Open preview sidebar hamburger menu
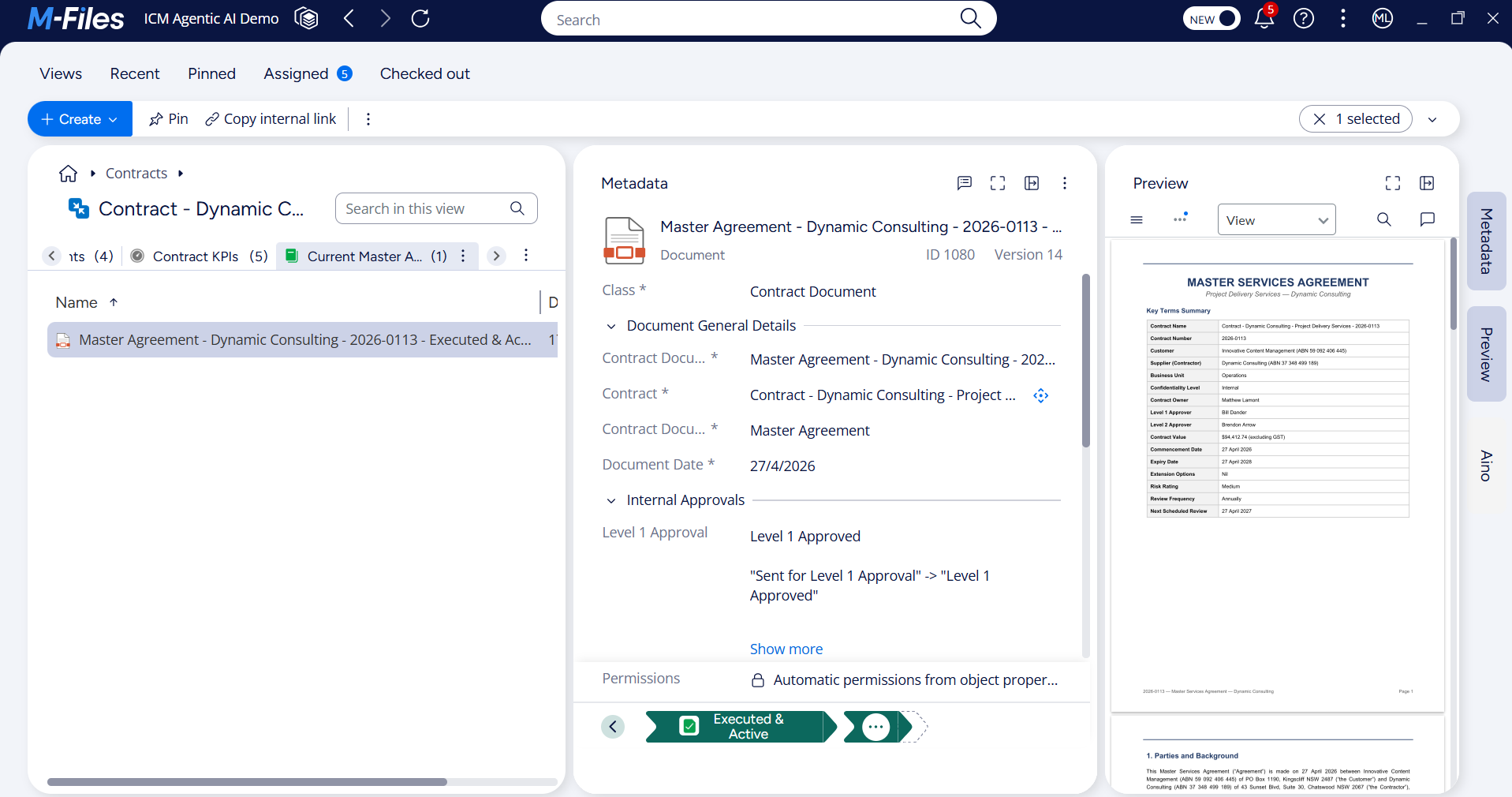This screenshot has width=1512, height=797. [x=1137, y=219]
